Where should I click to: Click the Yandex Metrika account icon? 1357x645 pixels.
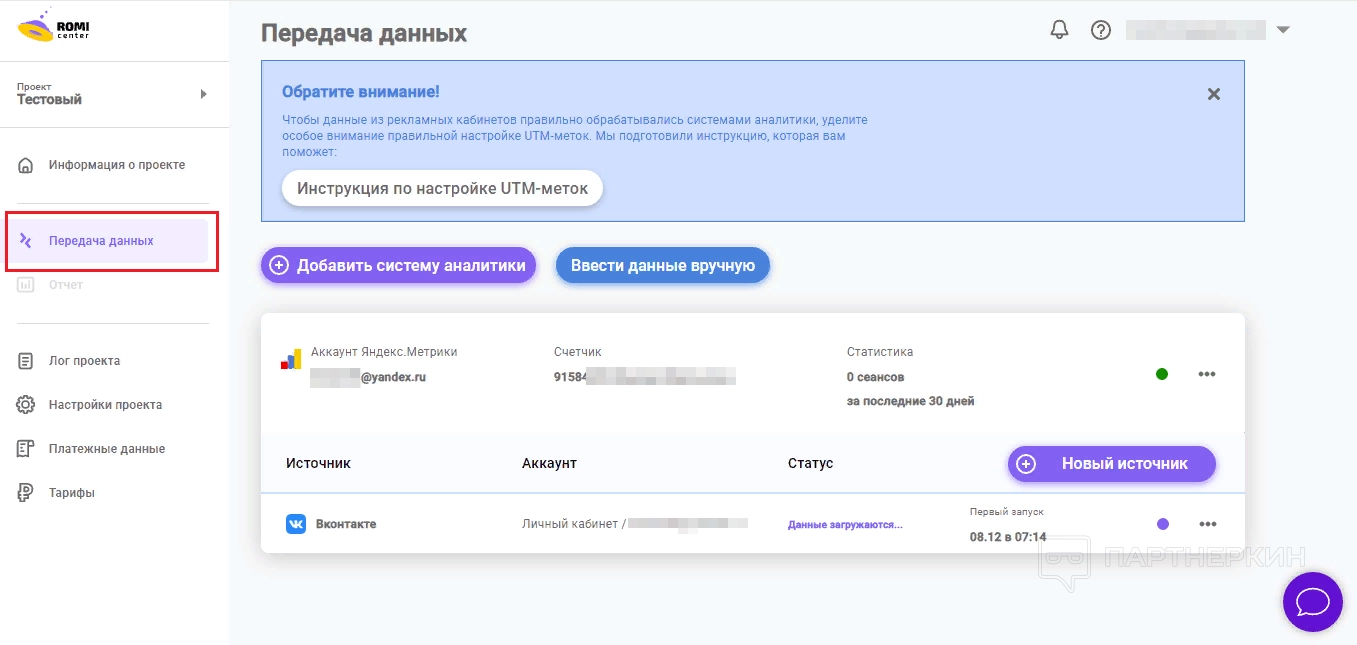(291, 361)
